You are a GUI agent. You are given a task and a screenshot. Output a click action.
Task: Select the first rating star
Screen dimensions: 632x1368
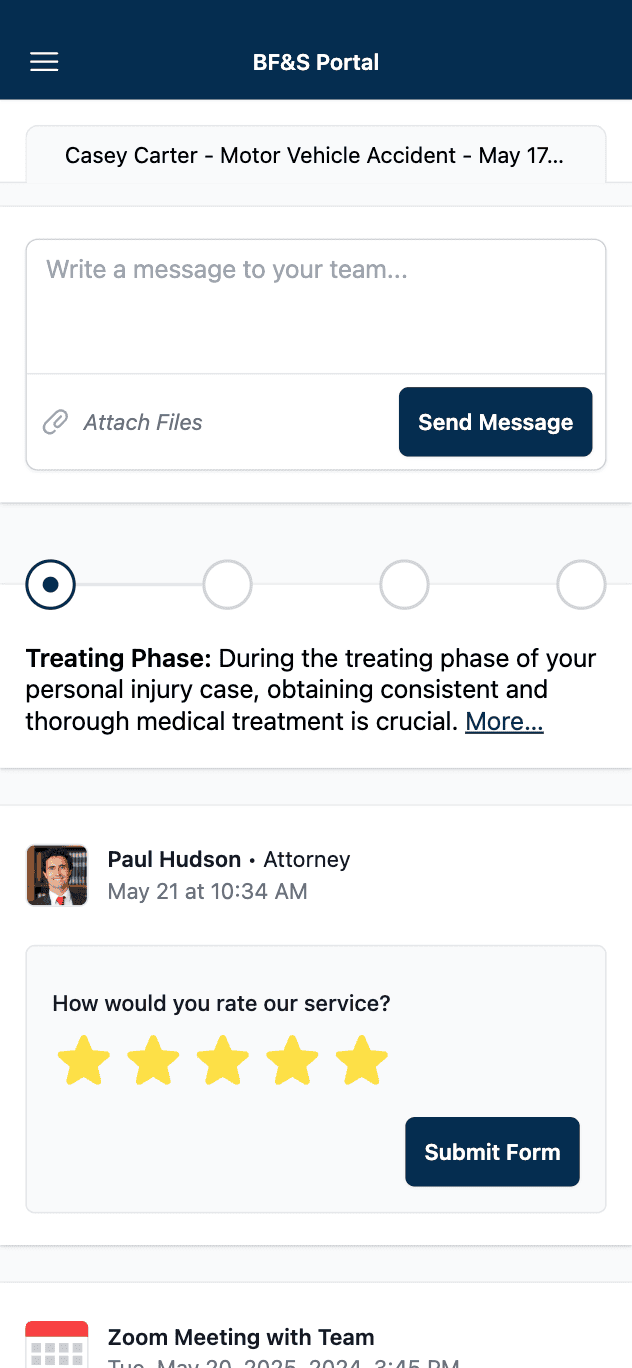pyautogui.click(x=84, y=1060)
